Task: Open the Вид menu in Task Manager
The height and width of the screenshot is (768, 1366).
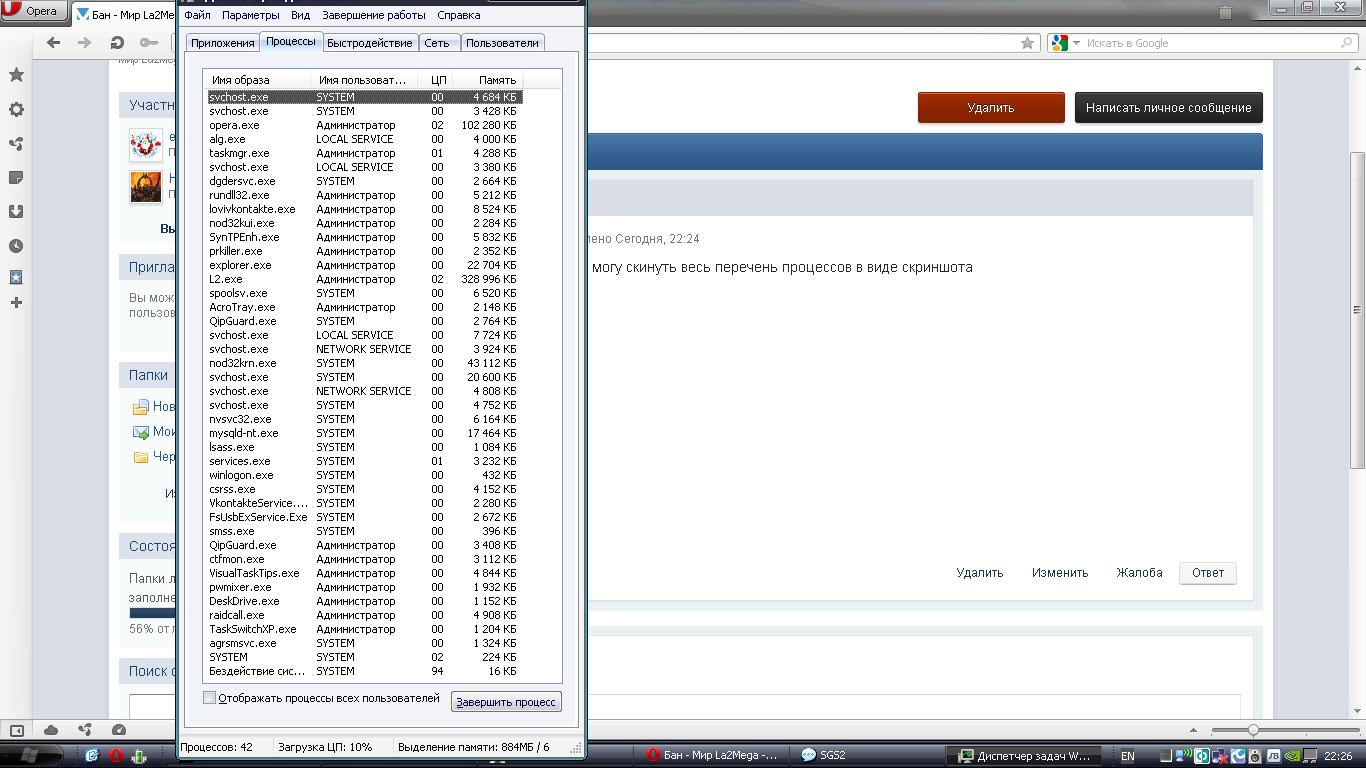Action: coord(300,15)
